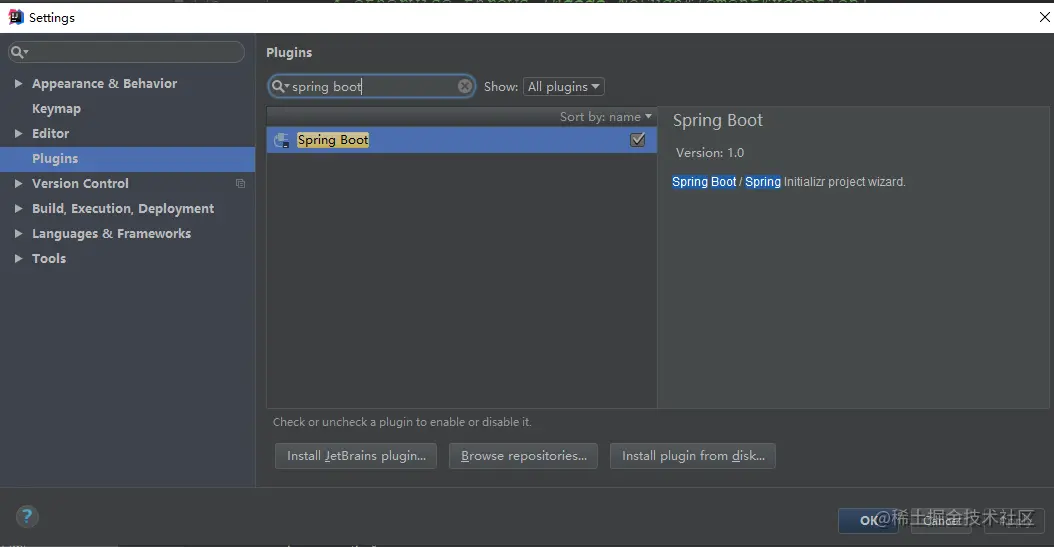Screen dimensions: 1054x547
Task: Click into the plugin search field
Action: 372,86
